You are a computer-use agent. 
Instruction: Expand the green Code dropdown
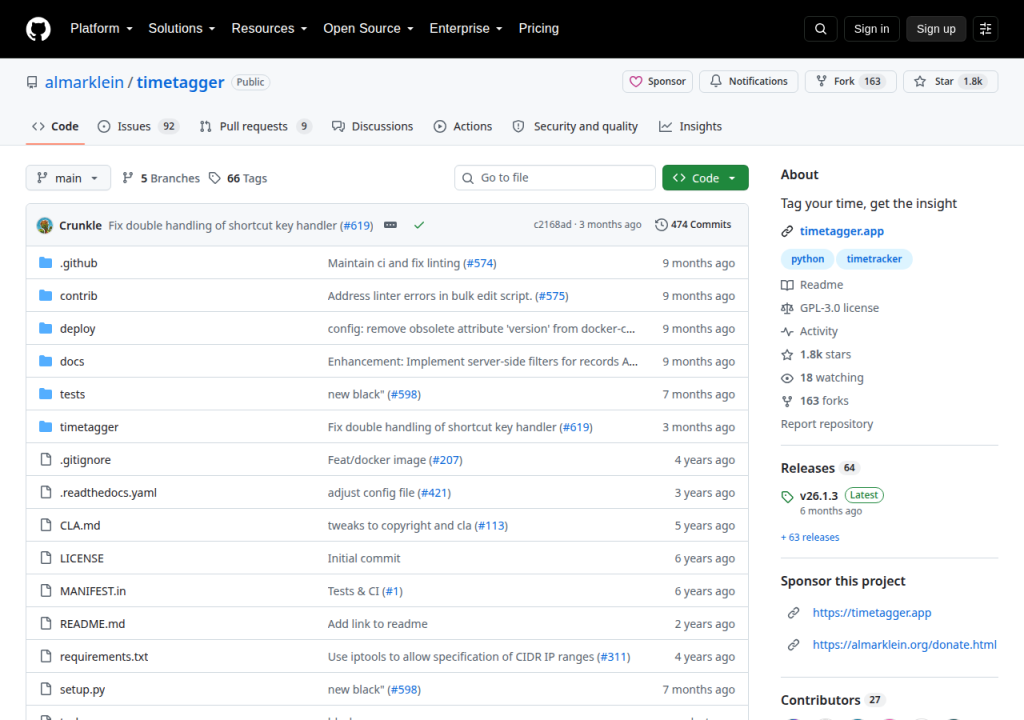coord(705,178)
